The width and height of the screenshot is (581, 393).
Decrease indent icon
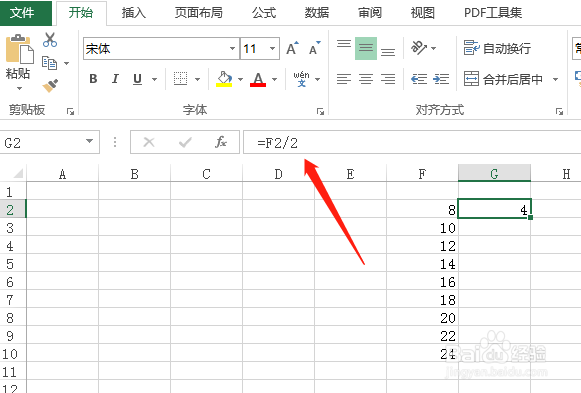pos(419,79)
